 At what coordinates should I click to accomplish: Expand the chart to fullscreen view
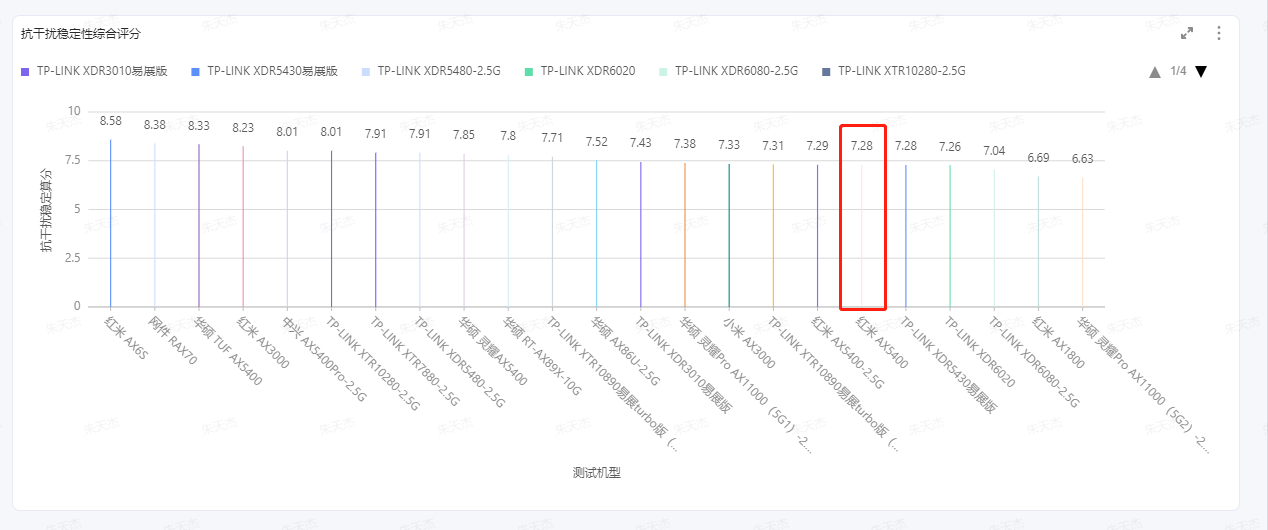pyautogui.click(x=1187, y=33)
